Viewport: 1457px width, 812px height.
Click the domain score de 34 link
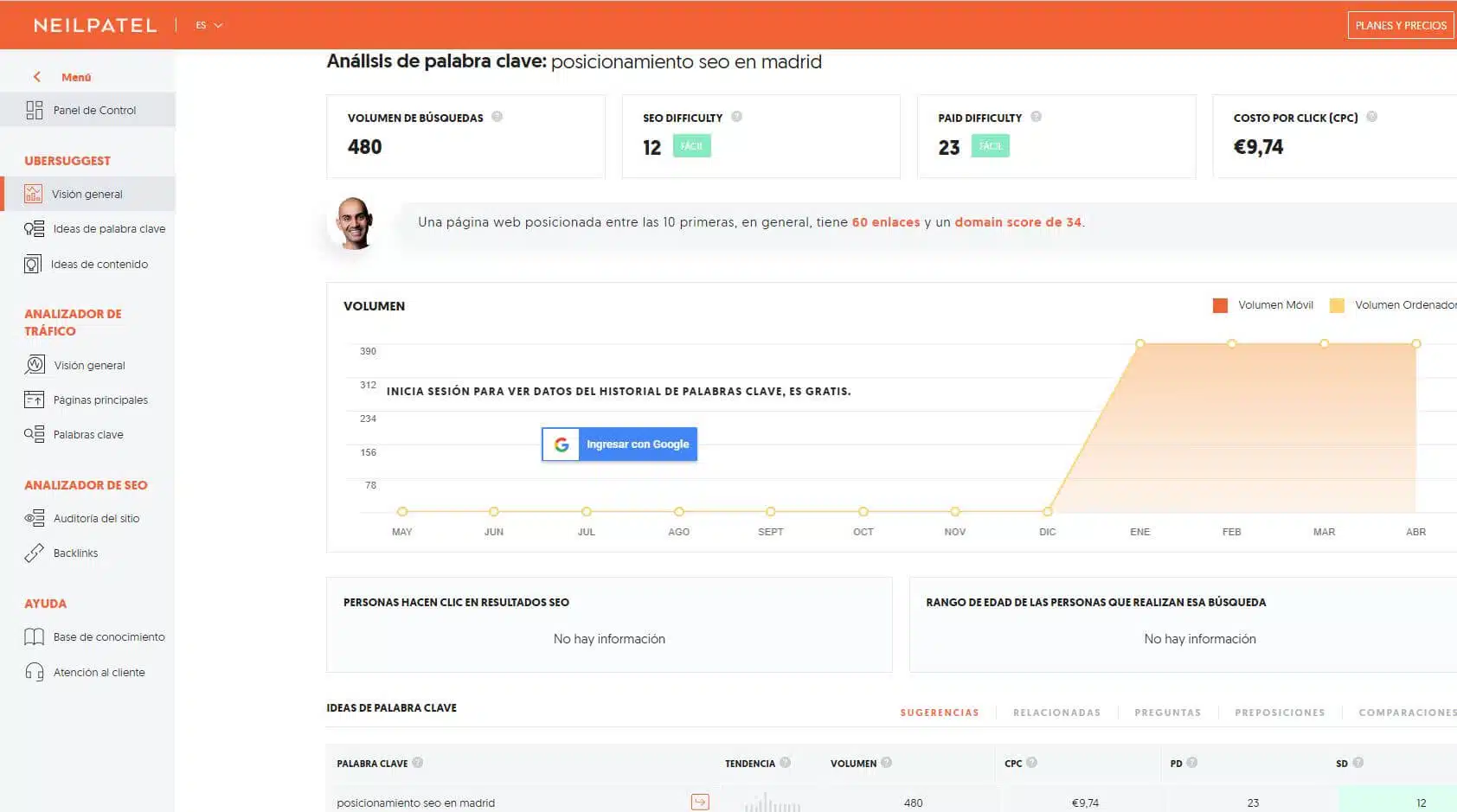tap(1017, 222)
